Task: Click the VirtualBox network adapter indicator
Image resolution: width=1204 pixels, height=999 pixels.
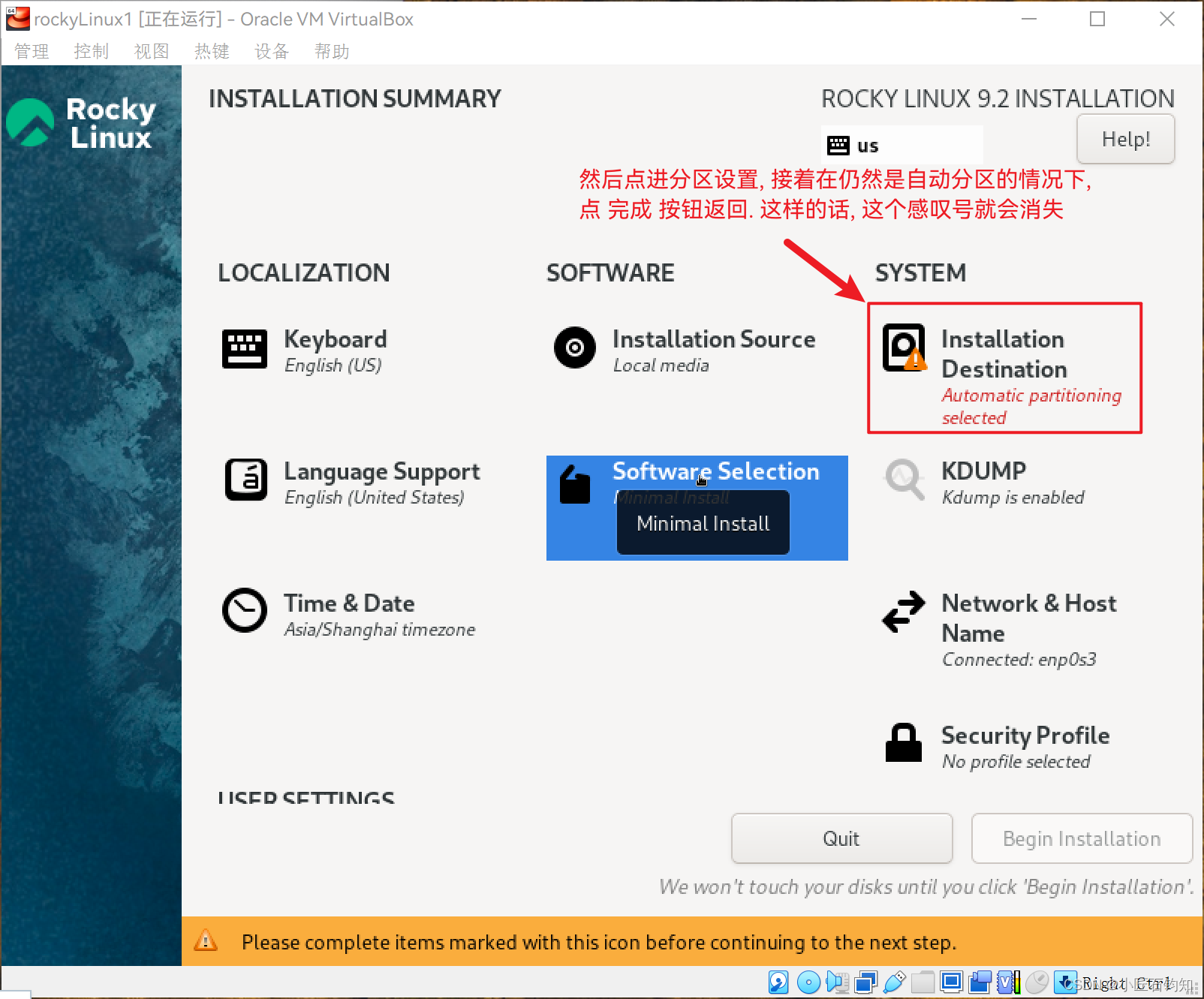Action: (865, 982)
